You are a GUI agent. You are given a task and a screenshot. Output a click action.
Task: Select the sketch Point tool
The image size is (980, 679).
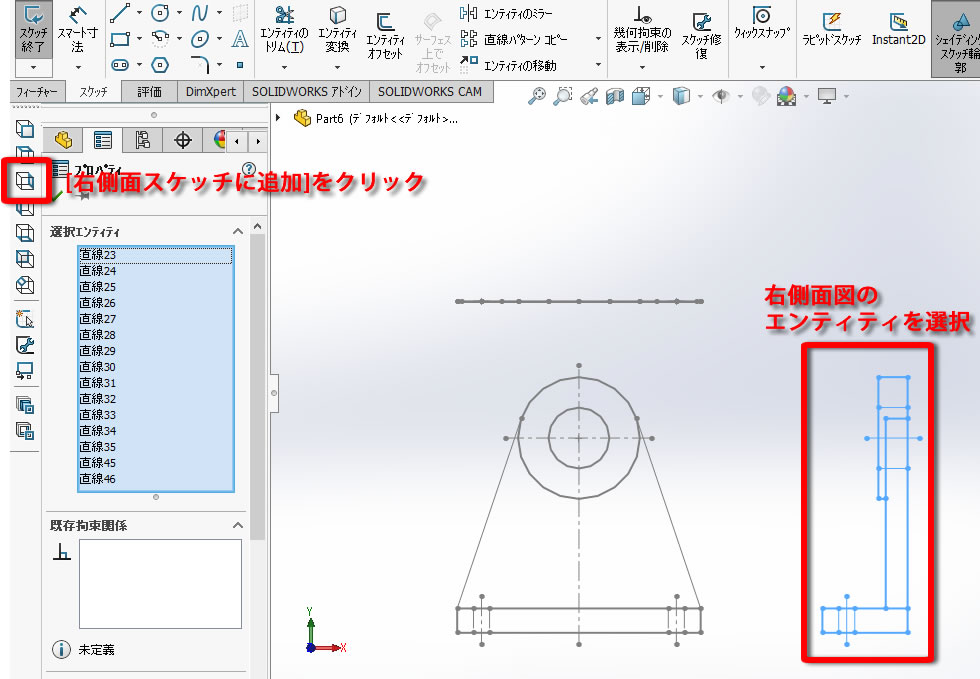click(240, 64)
